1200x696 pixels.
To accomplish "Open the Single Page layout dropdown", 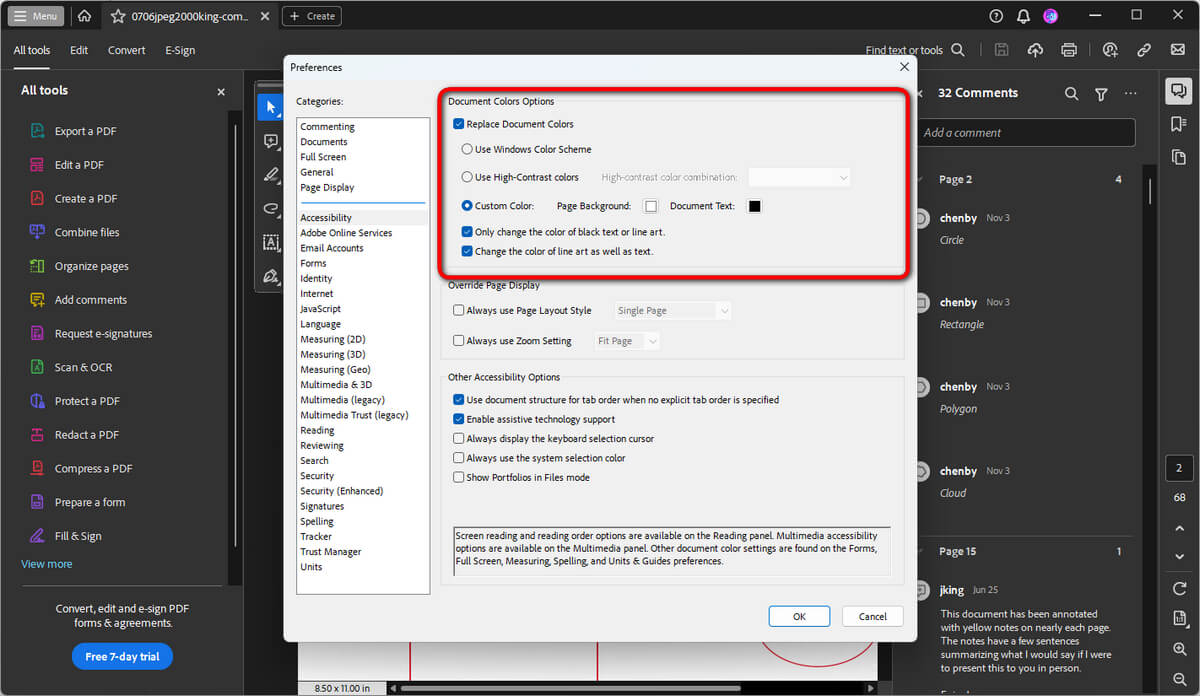I will 672,310.
